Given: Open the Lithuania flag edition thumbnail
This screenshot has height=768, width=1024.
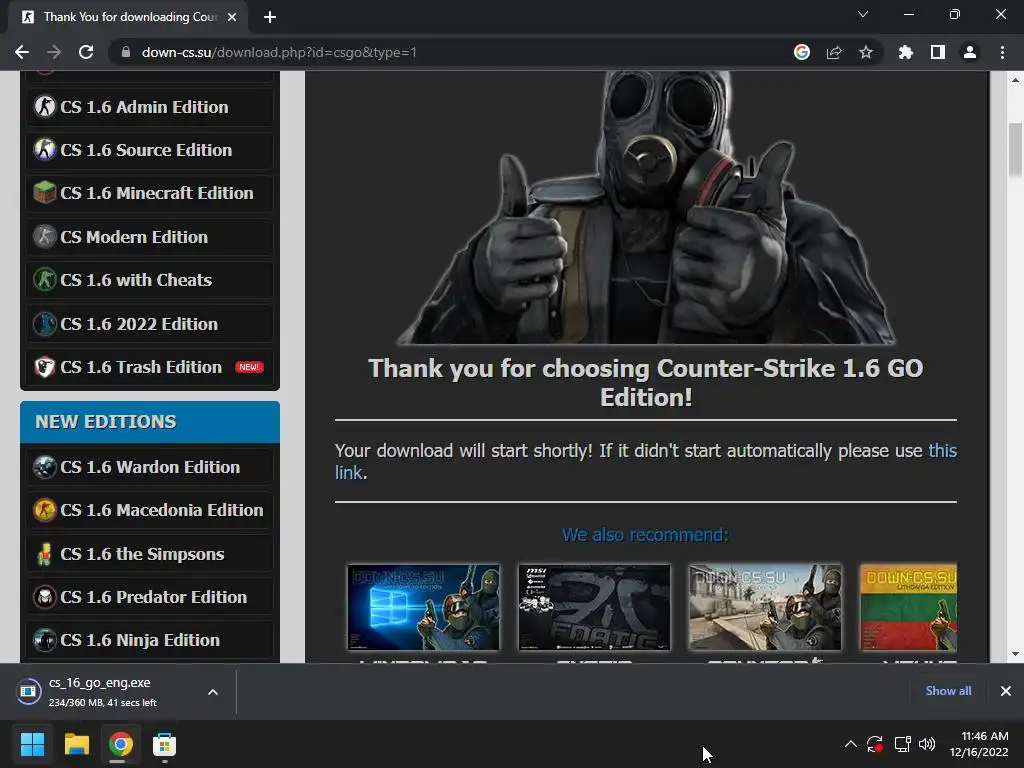Looking at the screenshot, I should pyautogui.click(x=908, y=607).
